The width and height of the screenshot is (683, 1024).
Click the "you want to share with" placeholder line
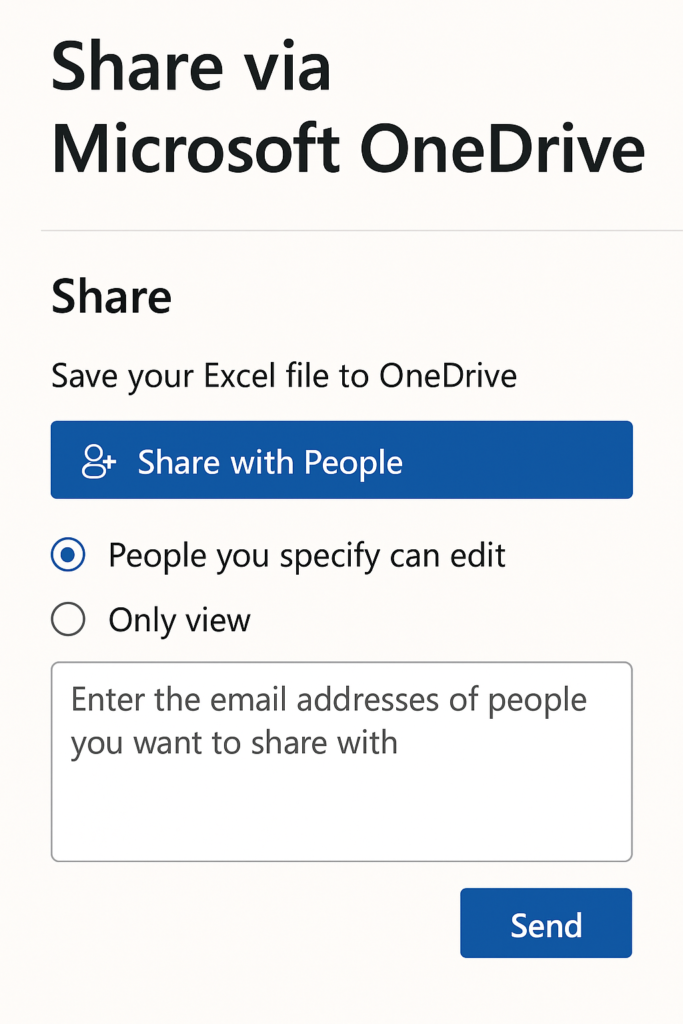234,743
